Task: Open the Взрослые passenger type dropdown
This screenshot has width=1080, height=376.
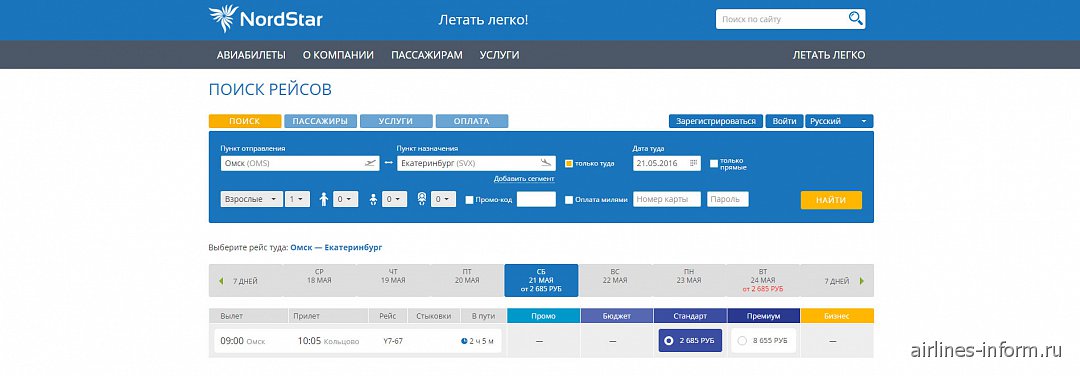Action: pos(252,199)
